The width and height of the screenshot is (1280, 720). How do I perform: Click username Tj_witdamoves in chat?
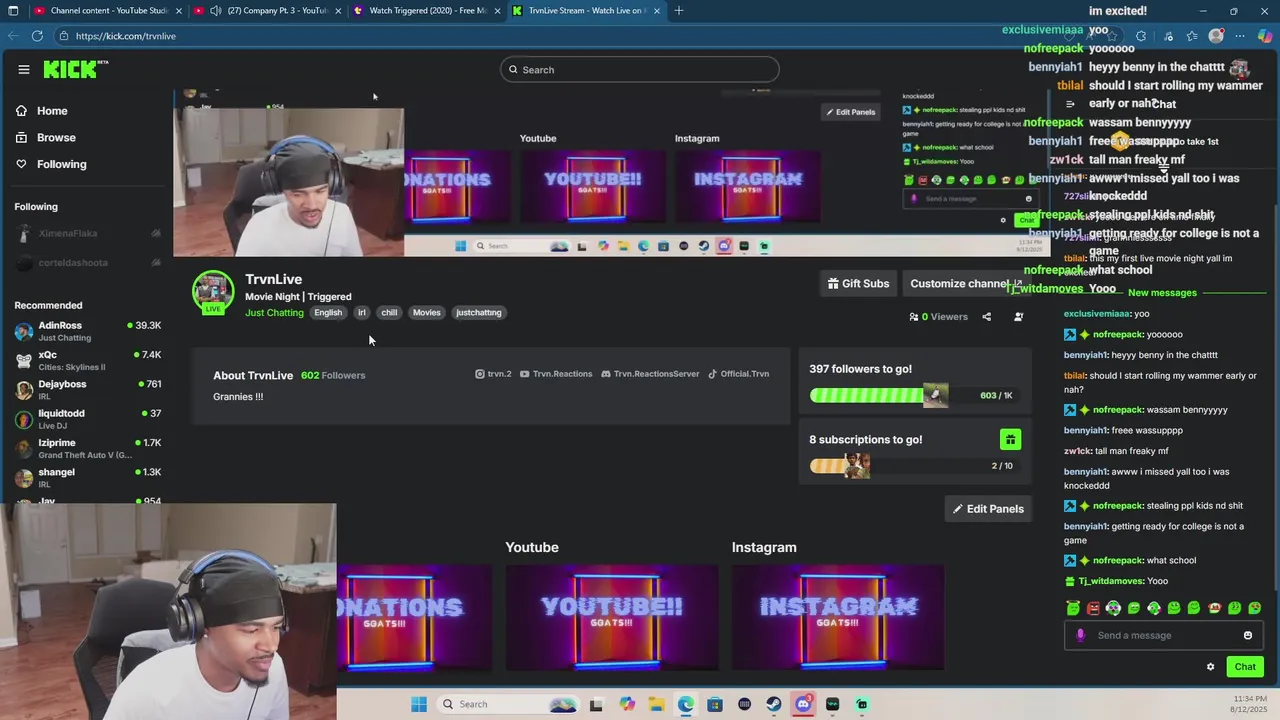pos(1109,581)
